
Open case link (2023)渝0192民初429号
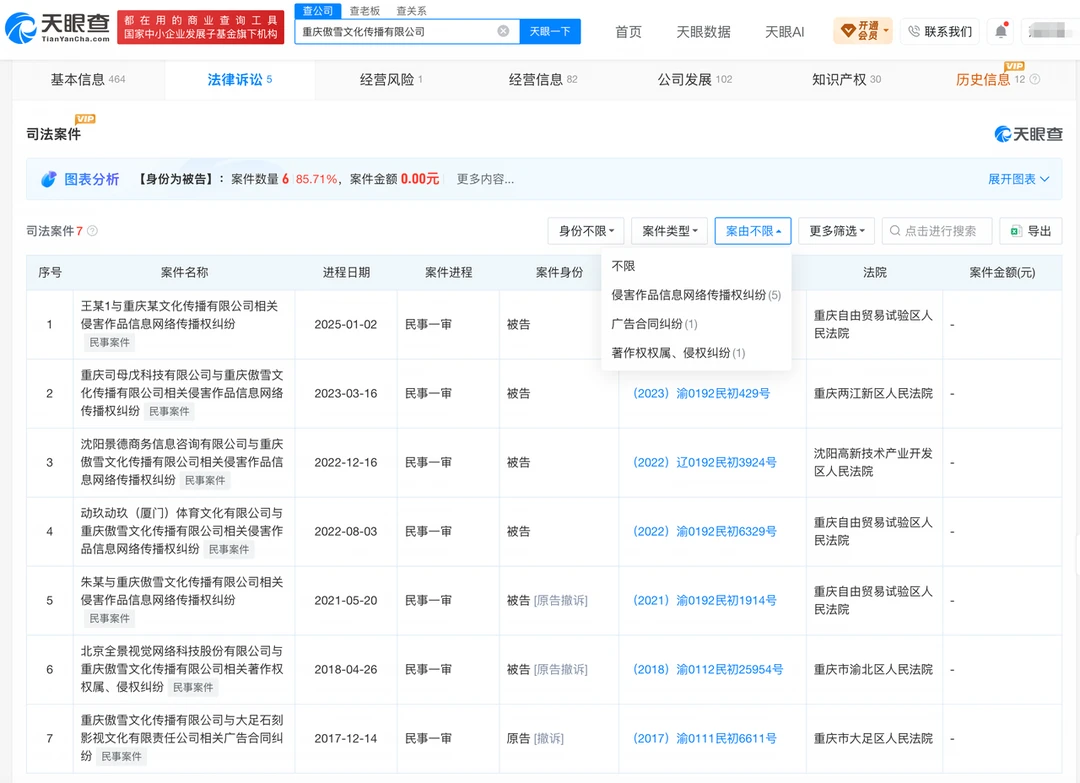(x=701, y=393)
